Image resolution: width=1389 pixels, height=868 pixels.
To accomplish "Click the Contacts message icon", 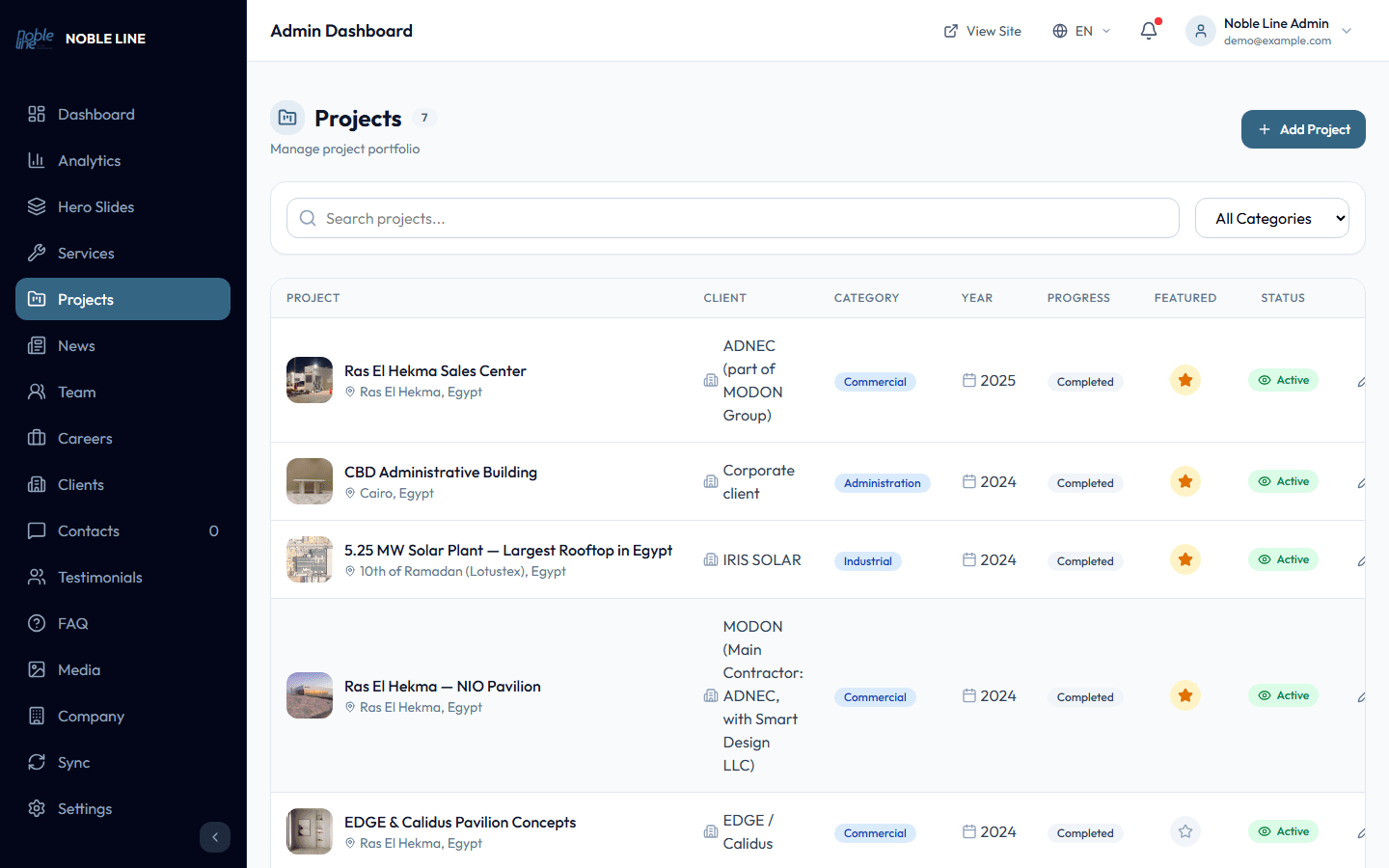I will [x=37, y=530].
